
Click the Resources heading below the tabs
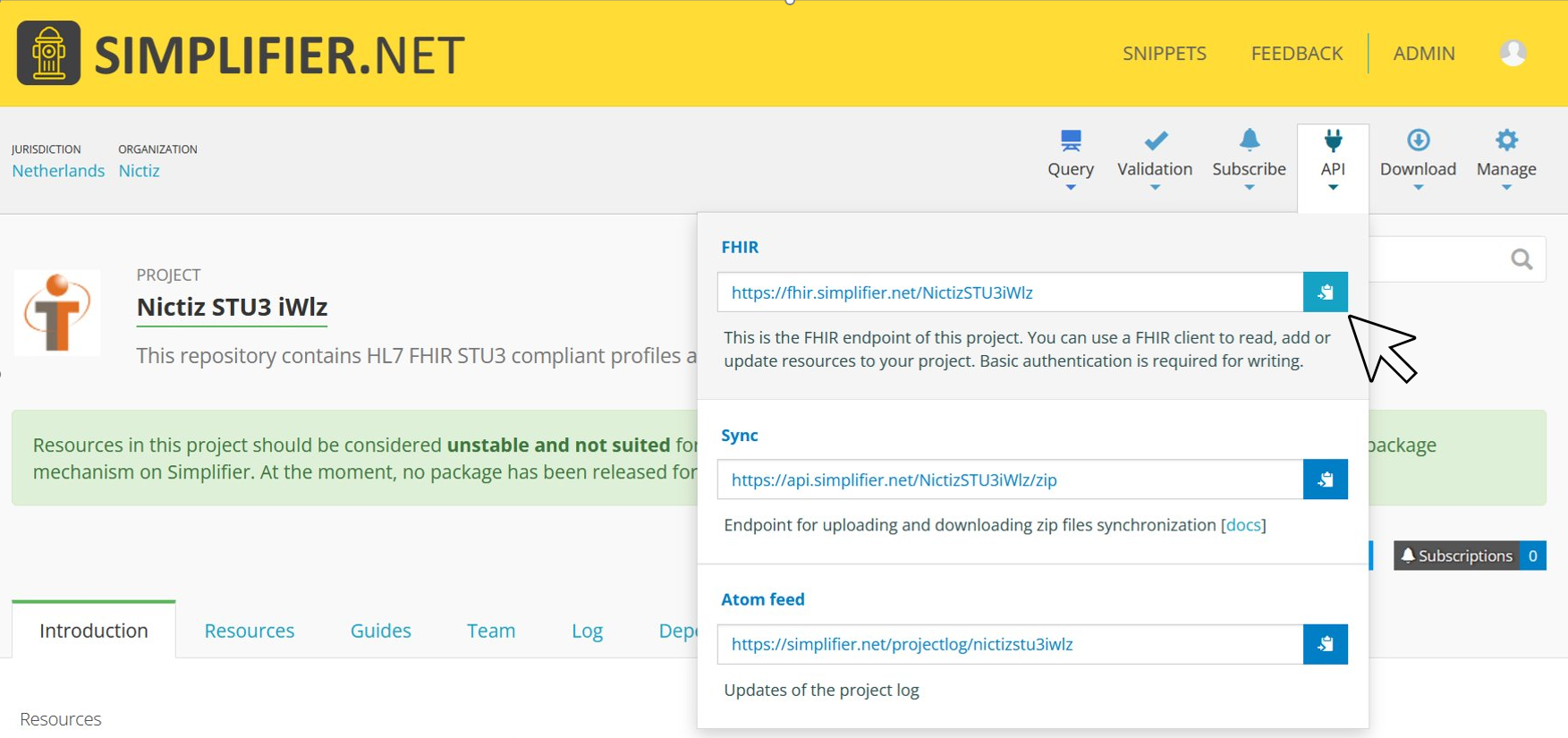pos(61,719)
